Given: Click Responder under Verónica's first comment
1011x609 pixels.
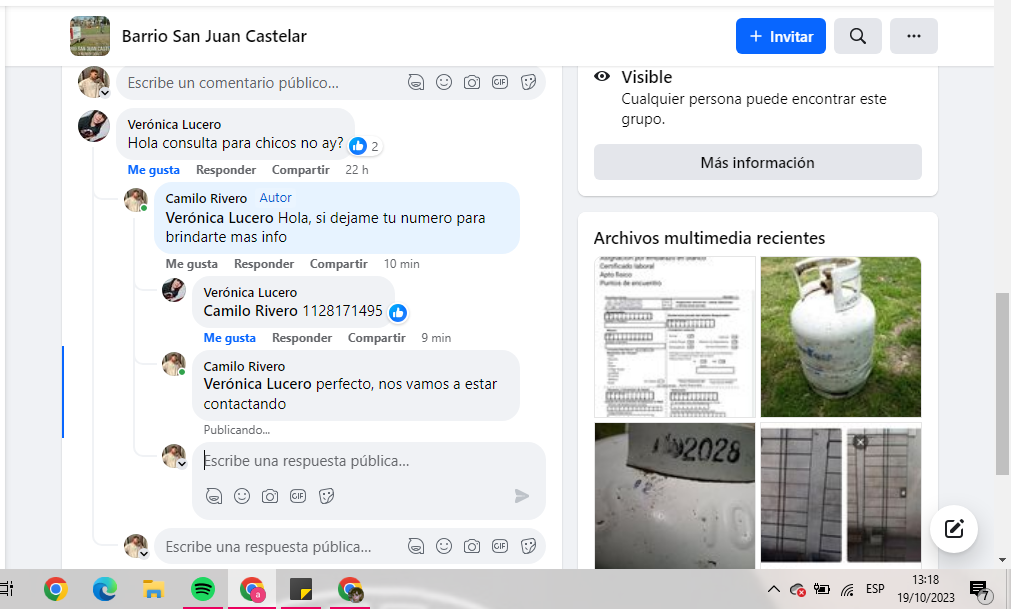Looking at the screenshot, I should 226,170.
